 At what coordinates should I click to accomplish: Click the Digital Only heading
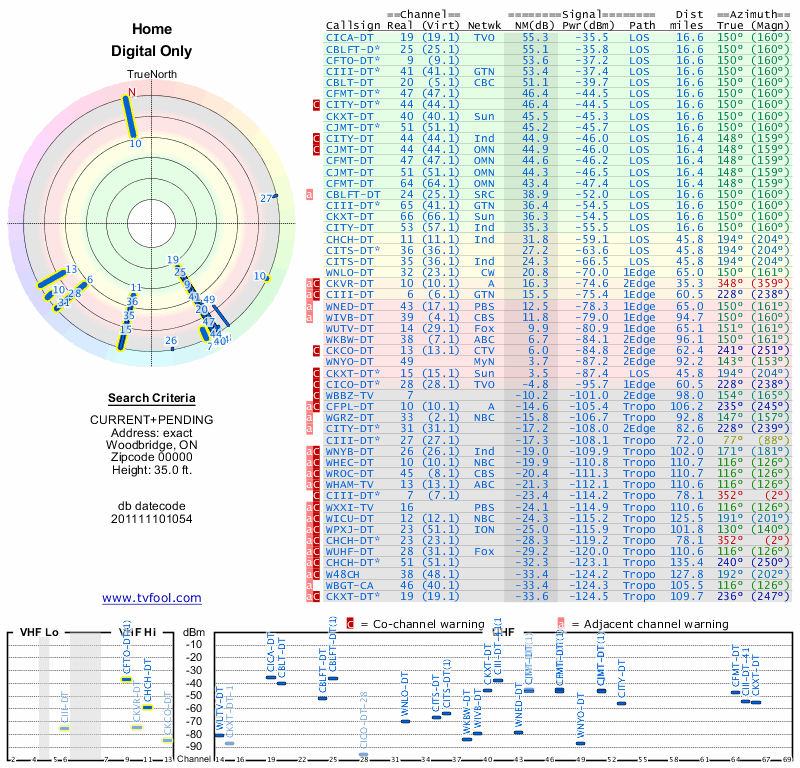point(152,51)
